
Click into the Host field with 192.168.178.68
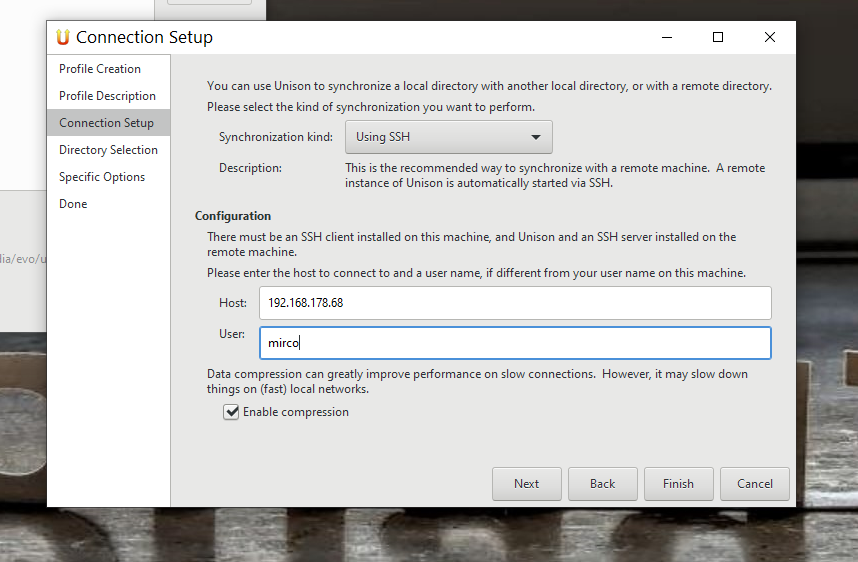click(x=514, y=302)
